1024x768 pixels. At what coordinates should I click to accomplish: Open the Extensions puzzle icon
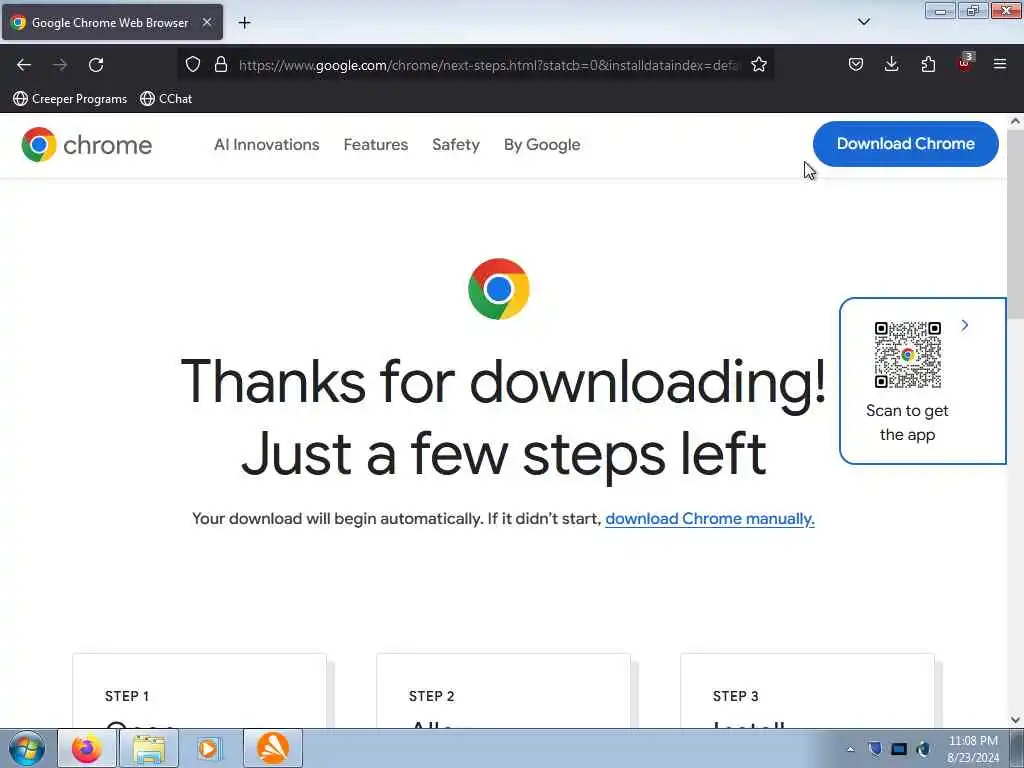coord(928,64)
